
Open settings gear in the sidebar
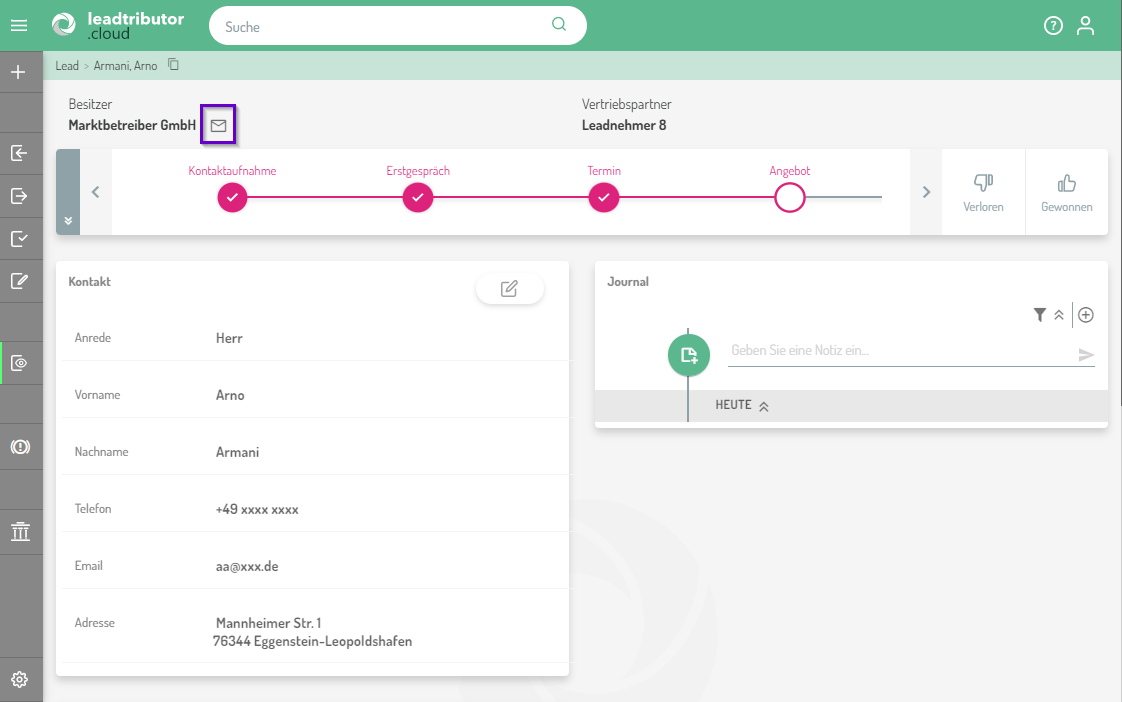tap(19, 680)
